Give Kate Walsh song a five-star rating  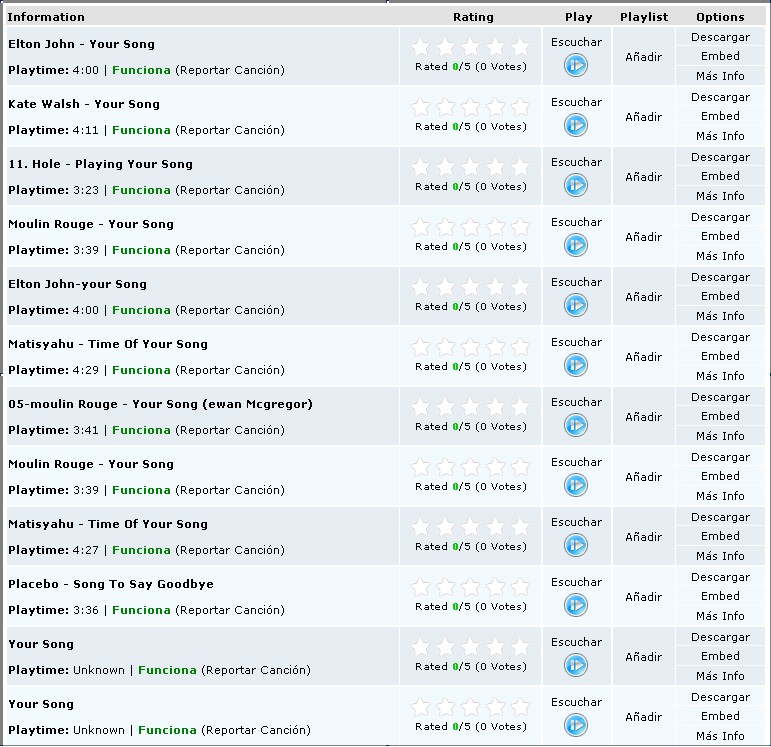(x=520, y=107)
